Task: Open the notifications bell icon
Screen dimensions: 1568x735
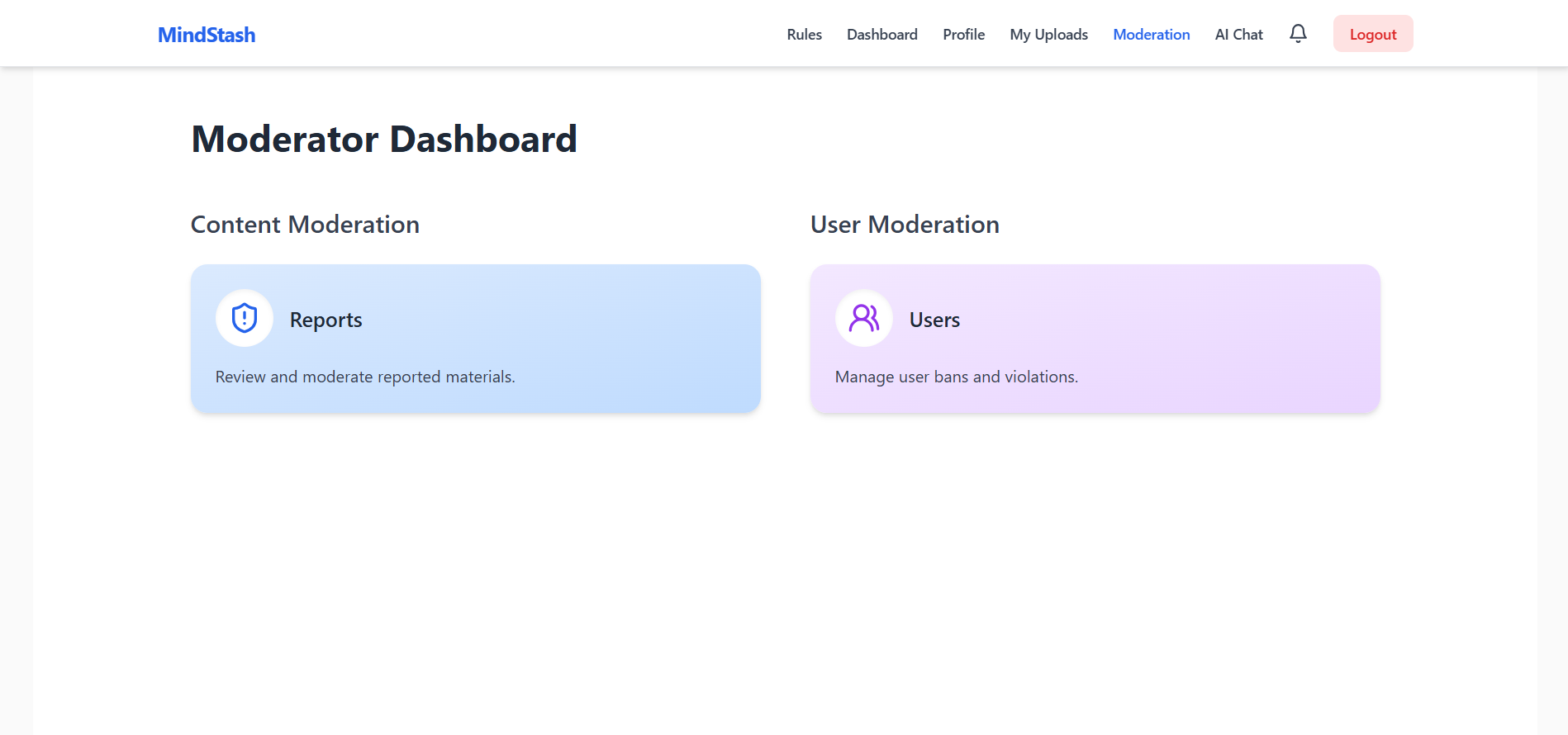Action: tap(1298, 34)
